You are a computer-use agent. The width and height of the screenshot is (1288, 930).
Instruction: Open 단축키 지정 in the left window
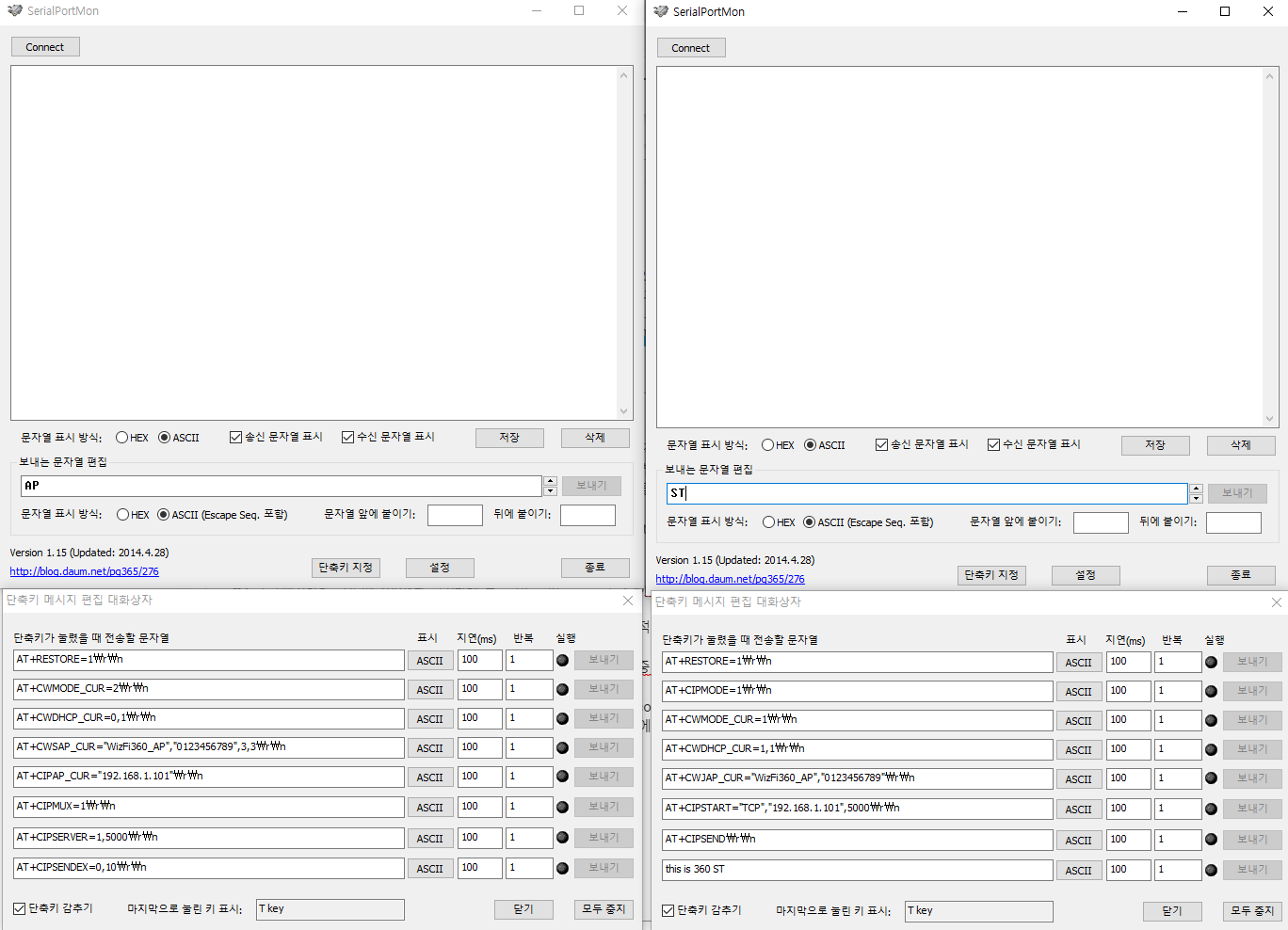tap(346, 568)
